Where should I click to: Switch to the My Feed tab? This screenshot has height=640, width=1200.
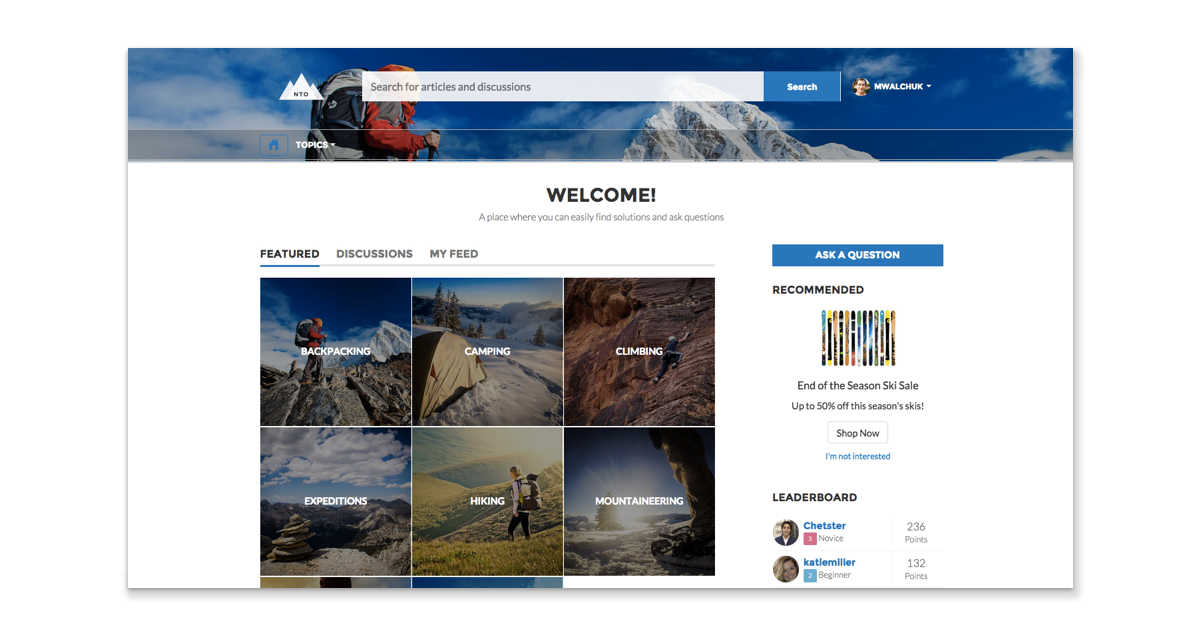tap(454, 254)
